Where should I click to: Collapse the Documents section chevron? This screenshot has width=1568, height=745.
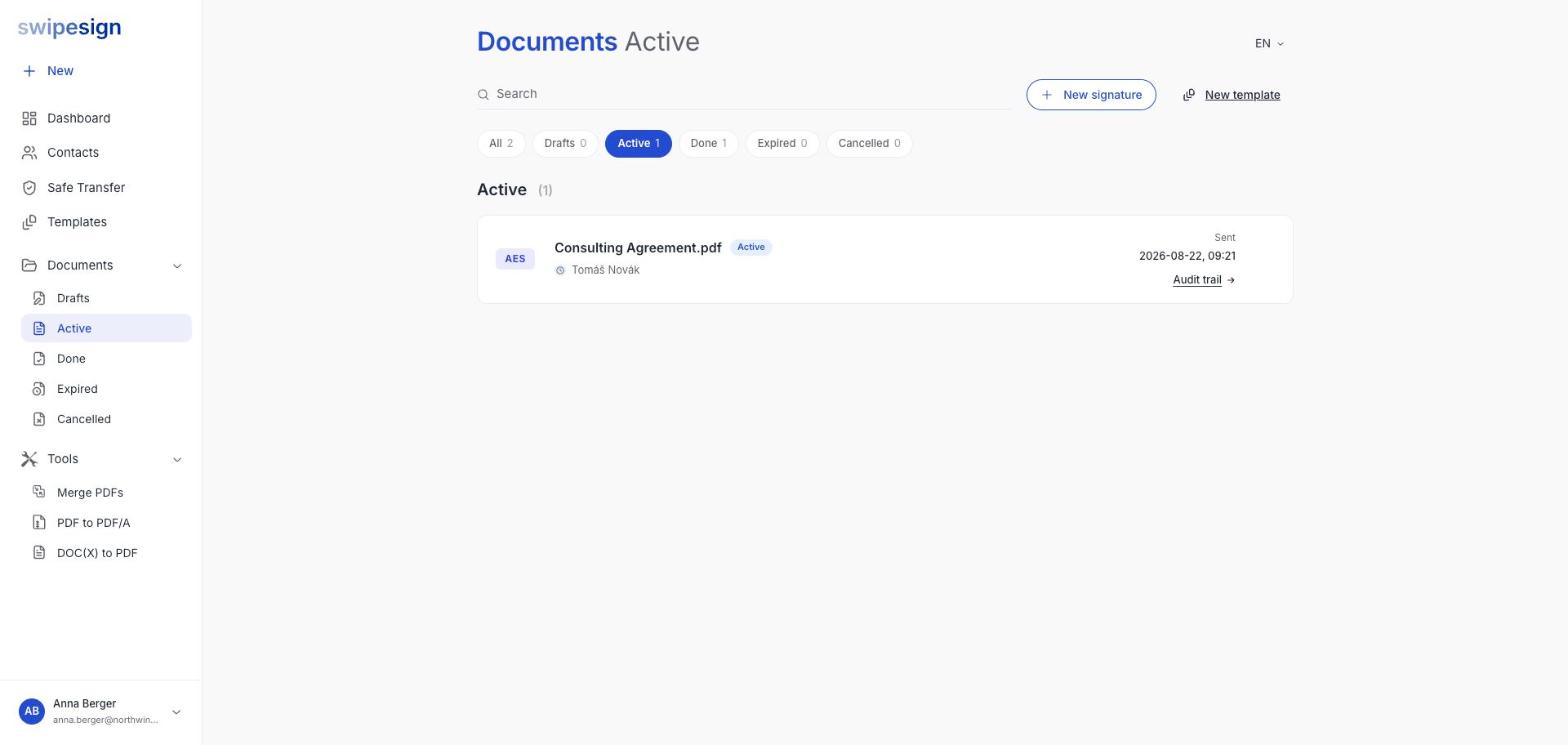177,266
